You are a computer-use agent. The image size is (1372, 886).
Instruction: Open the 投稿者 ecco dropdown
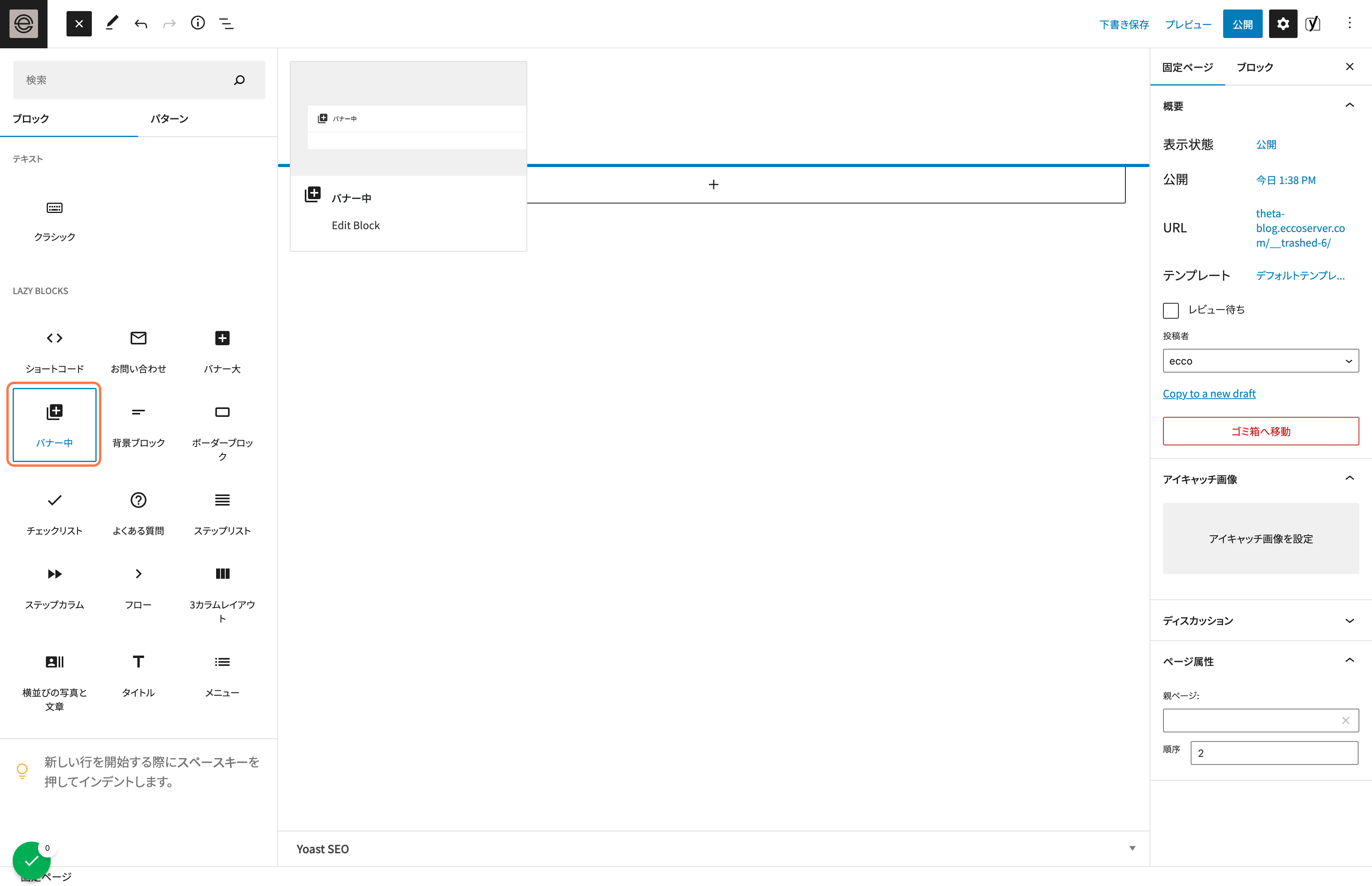[x=1260, y=361]
